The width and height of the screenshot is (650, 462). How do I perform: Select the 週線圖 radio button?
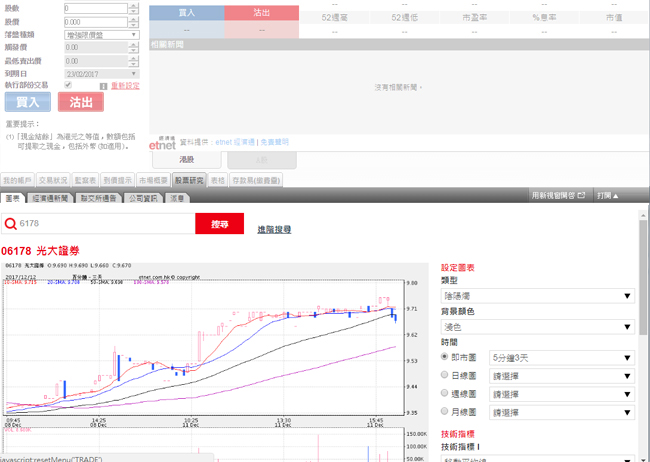coord(444,393)
